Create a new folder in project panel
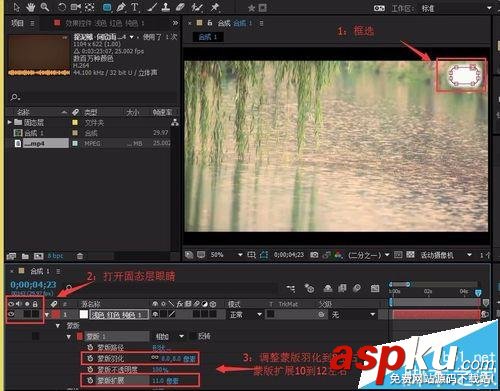Screen dimensions: 500x391 tap(25, 256)
